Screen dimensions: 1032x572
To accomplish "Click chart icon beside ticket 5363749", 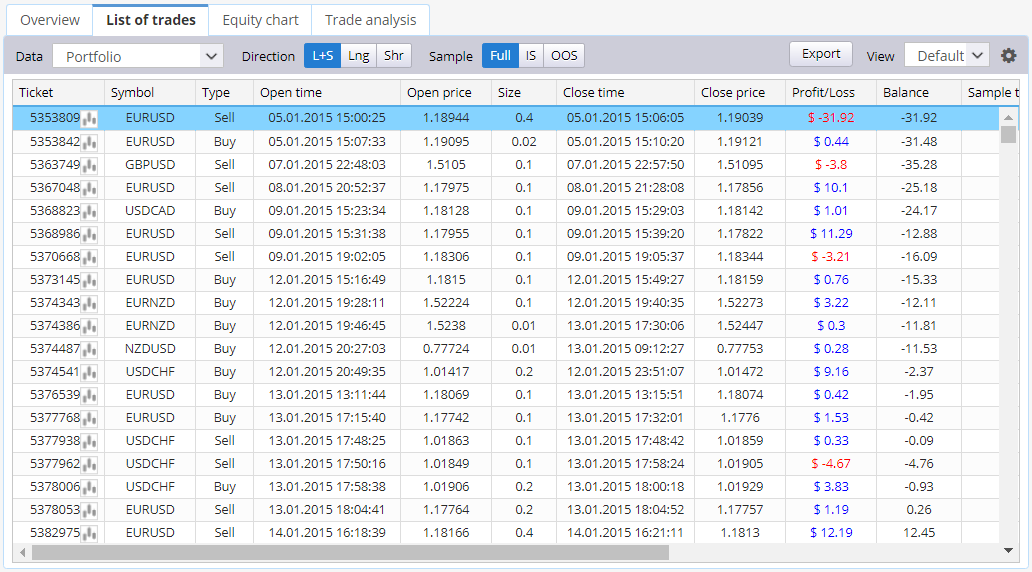I will click(x=90, y=165).
